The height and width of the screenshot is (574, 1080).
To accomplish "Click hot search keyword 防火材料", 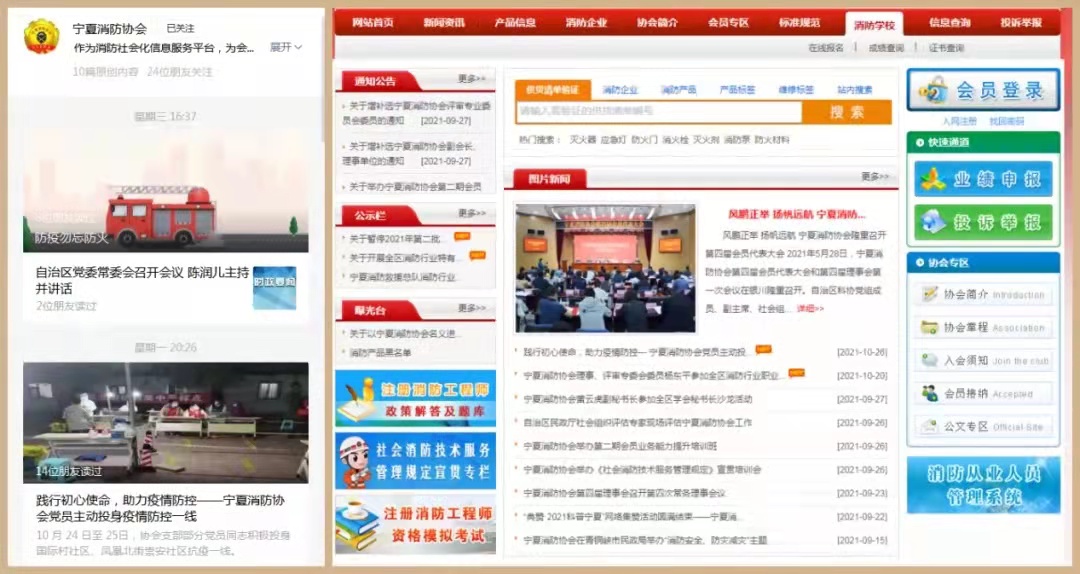I will [x=772, y=140].
